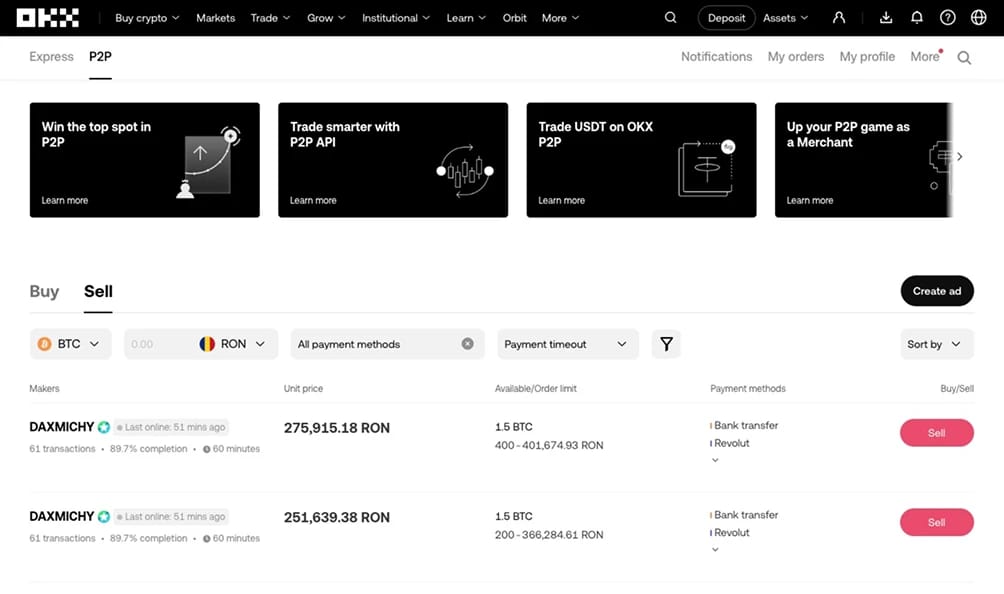Open second DAXMICHY maker profile name
1004x594 pixels.
(x=61, y=517)
